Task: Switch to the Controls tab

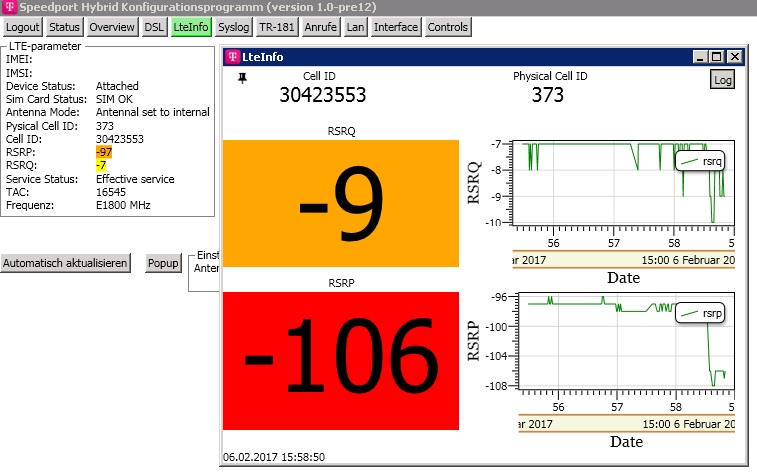Action: pyautogui.click(x=448, y=27)
